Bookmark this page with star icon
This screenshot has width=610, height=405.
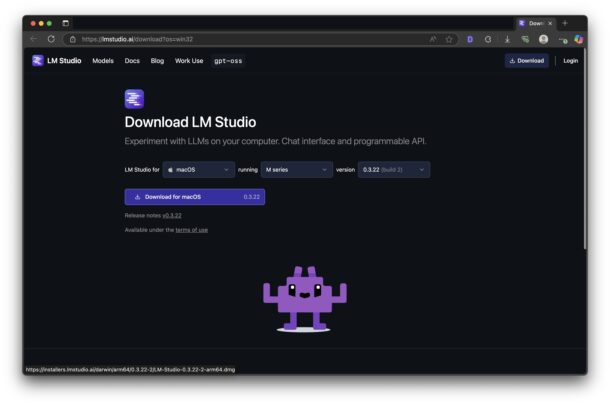(x=449, y=39)
